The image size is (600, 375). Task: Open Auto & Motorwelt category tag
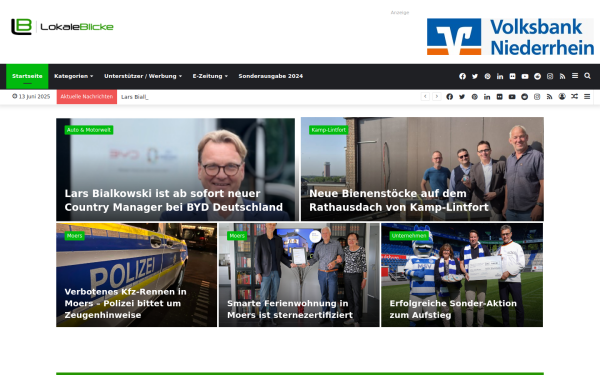[x=89, y=130]
